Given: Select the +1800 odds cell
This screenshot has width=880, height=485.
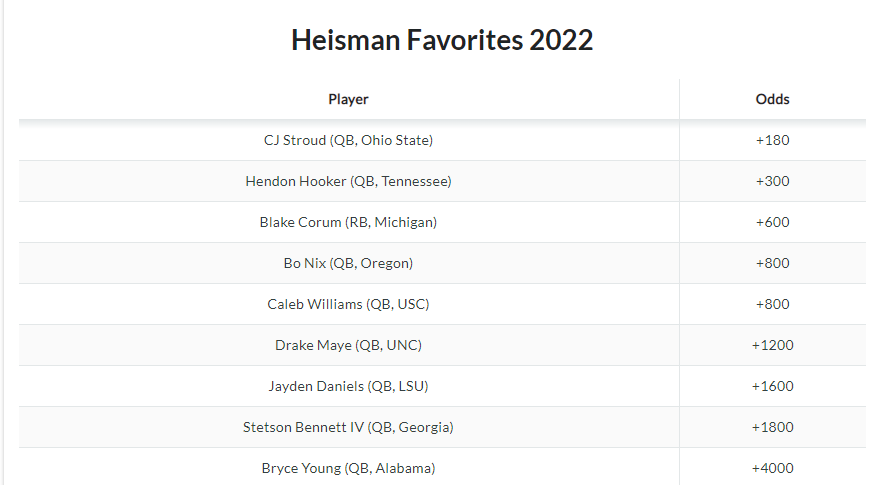Looking at the screenshot, I should coord(772,427).
